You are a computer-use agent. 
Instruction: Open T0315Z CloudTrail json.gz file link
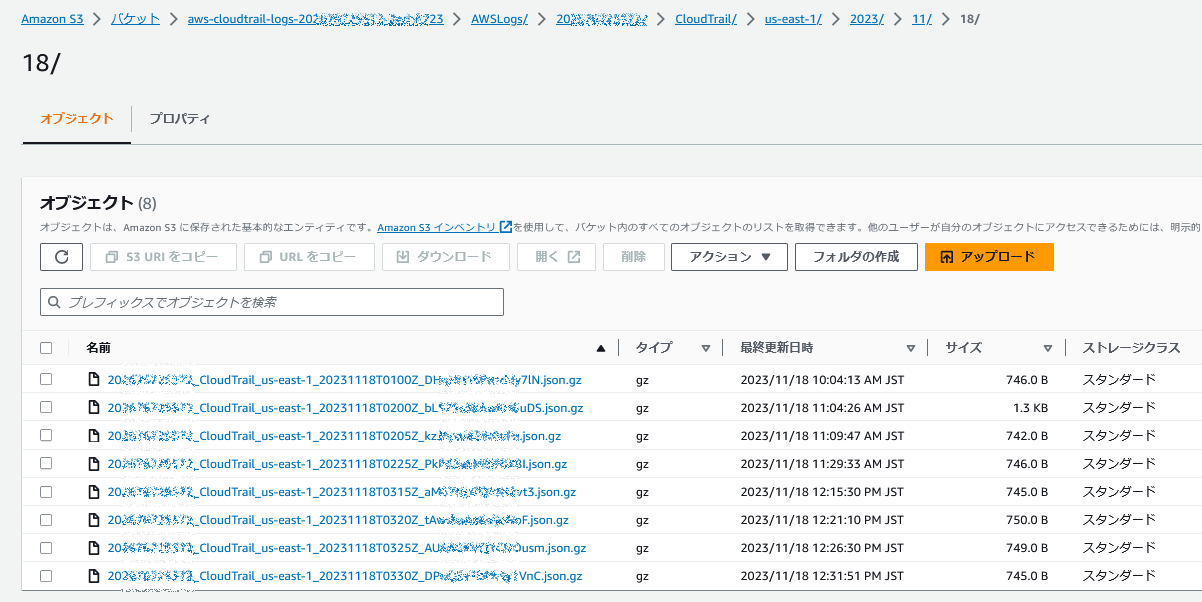[x=342, y=492]
